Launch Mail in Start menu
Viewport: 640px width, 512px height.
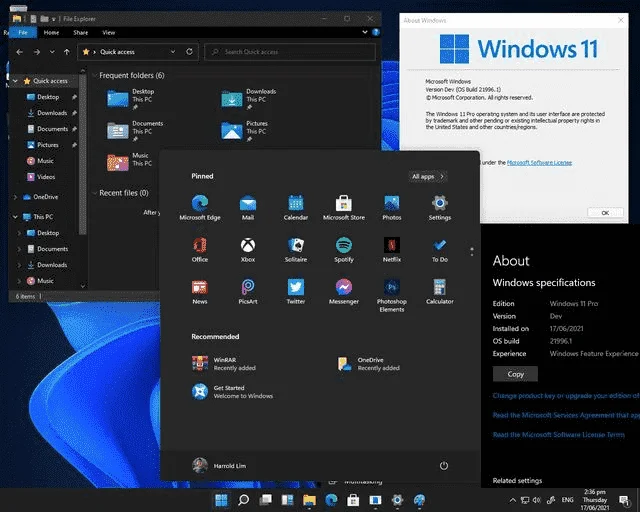tap(248, 208)
